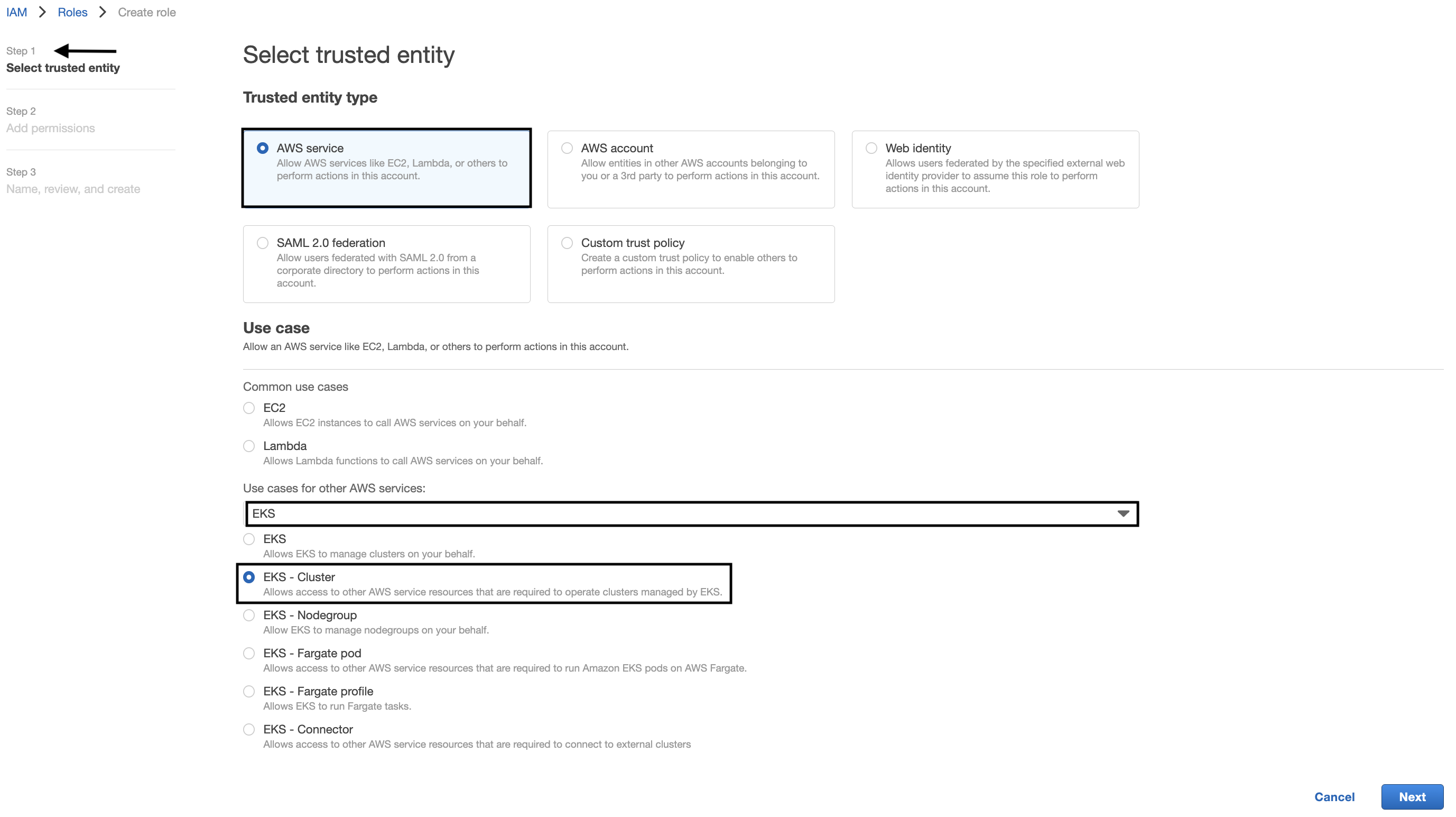Viewport: 1456px width, 817px height.
Task: Click the dropdown arrow for other AWS services
Action: coord(1123,513)
